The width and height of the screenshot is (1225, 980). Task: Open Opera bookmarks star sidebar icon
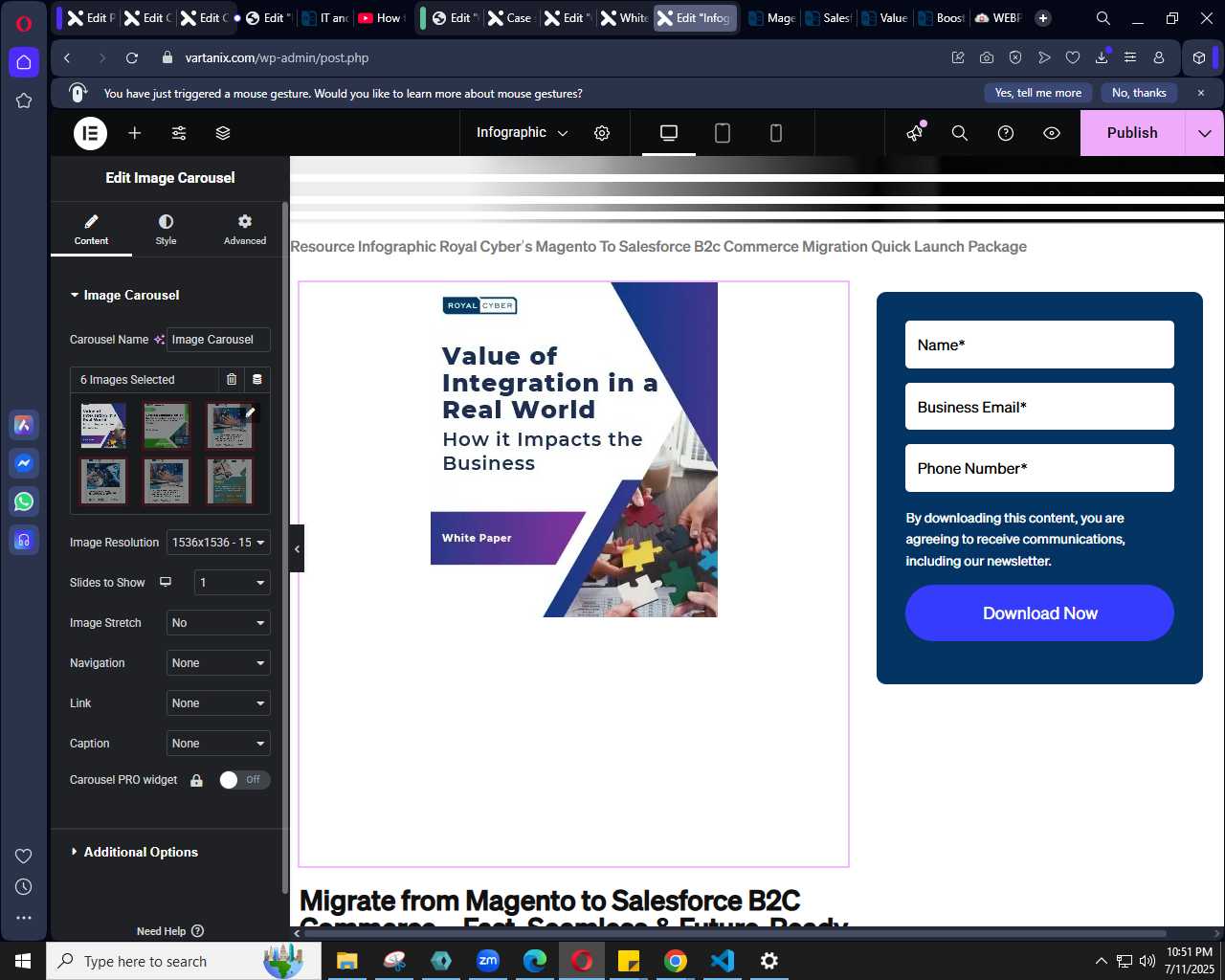click(24, 100)
